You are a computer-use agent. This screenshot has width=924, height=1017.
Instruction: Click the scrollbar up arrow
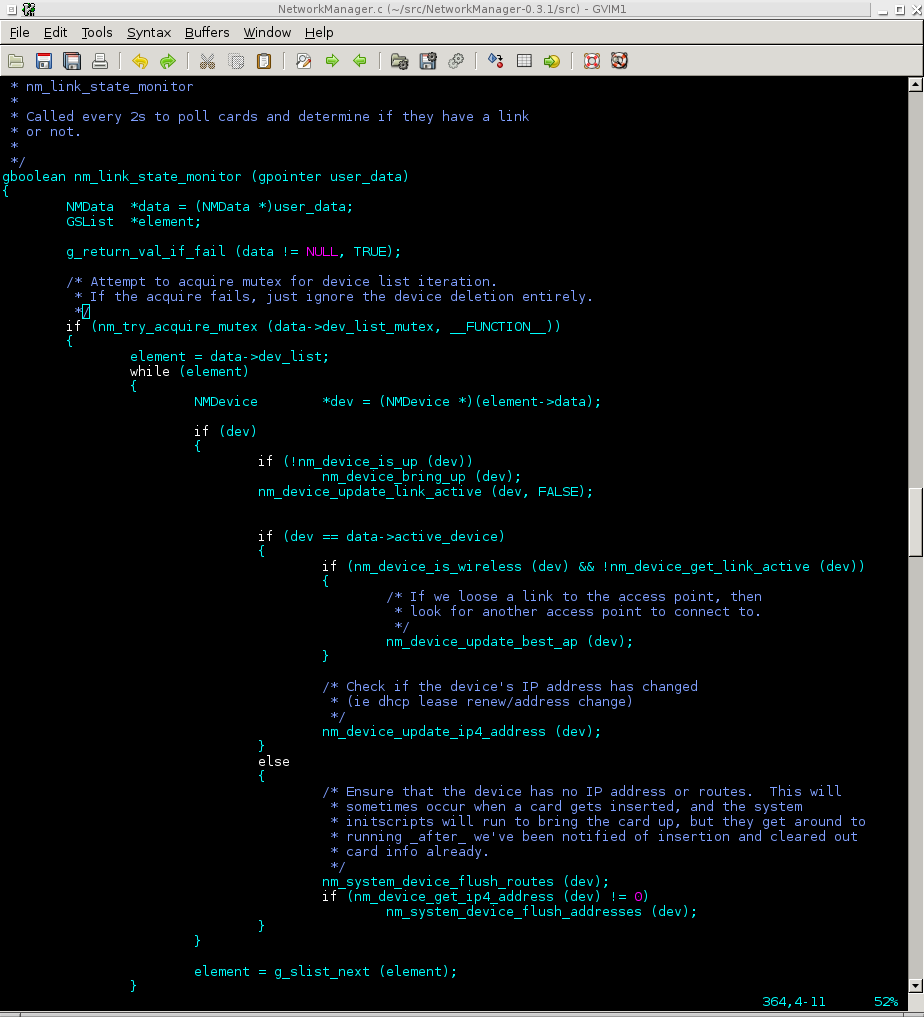coord(916,84)
